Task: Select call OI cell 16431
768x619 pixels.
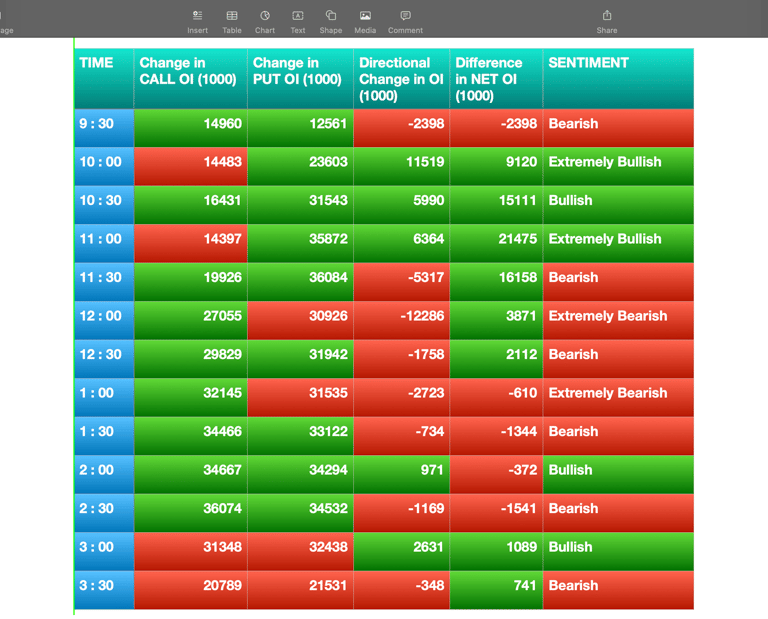Action: [191, 205]
